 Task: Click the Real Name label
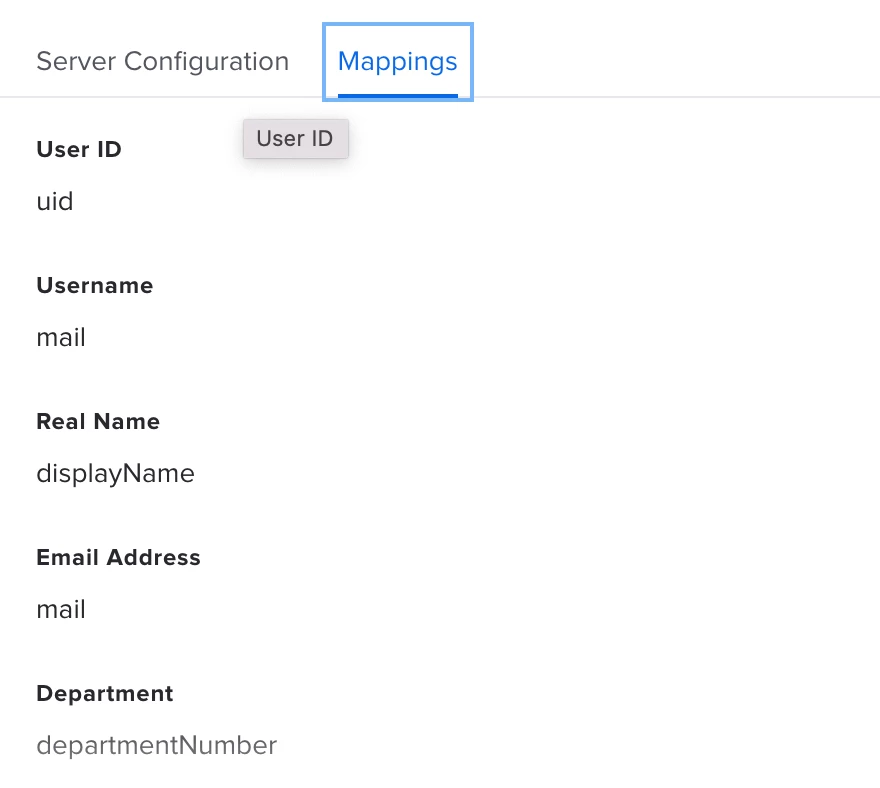coord(98,421)
